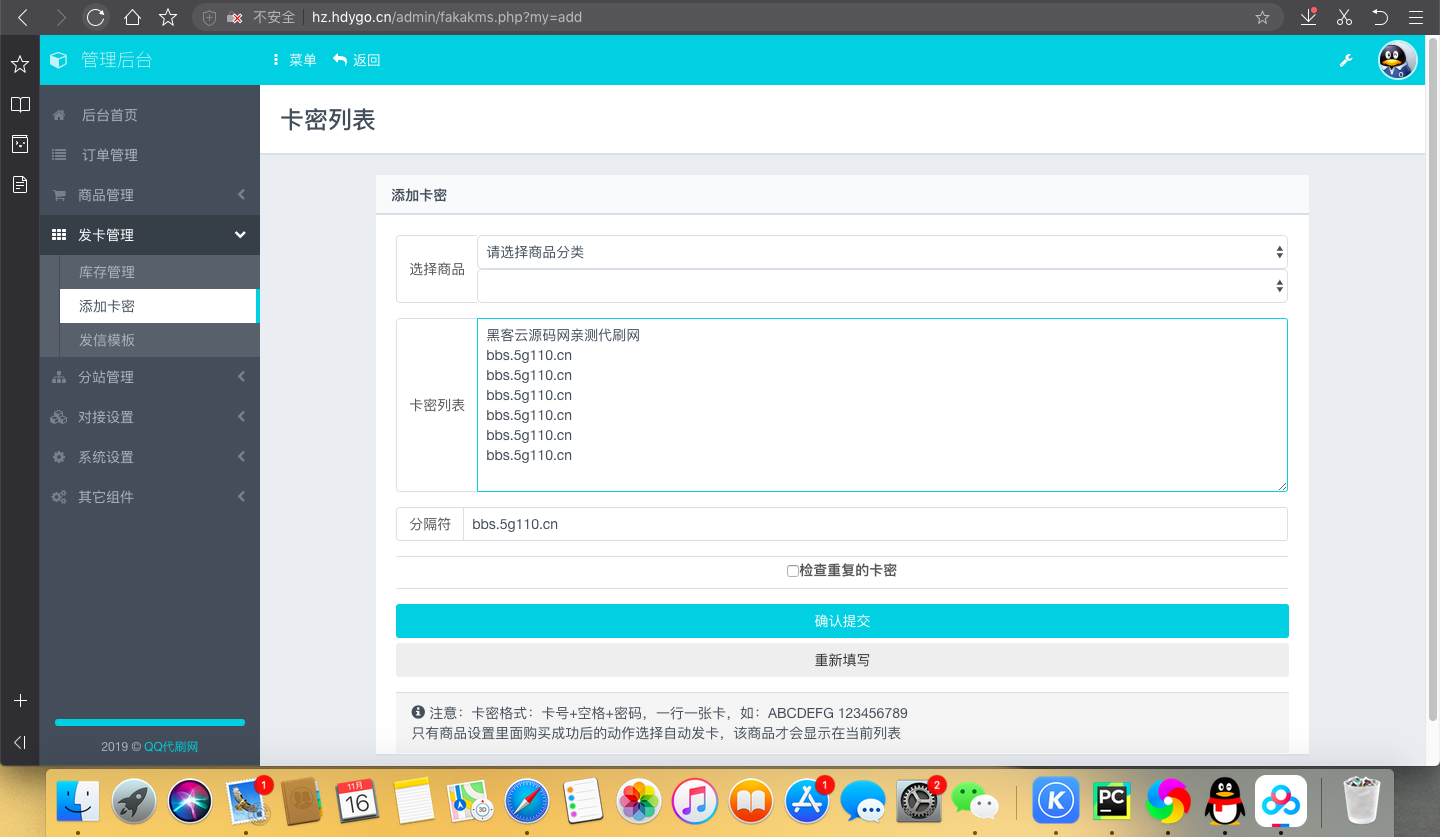Go to 库存管理 in sidebar
1440x837 pixels.
click(x=107, y=272)
